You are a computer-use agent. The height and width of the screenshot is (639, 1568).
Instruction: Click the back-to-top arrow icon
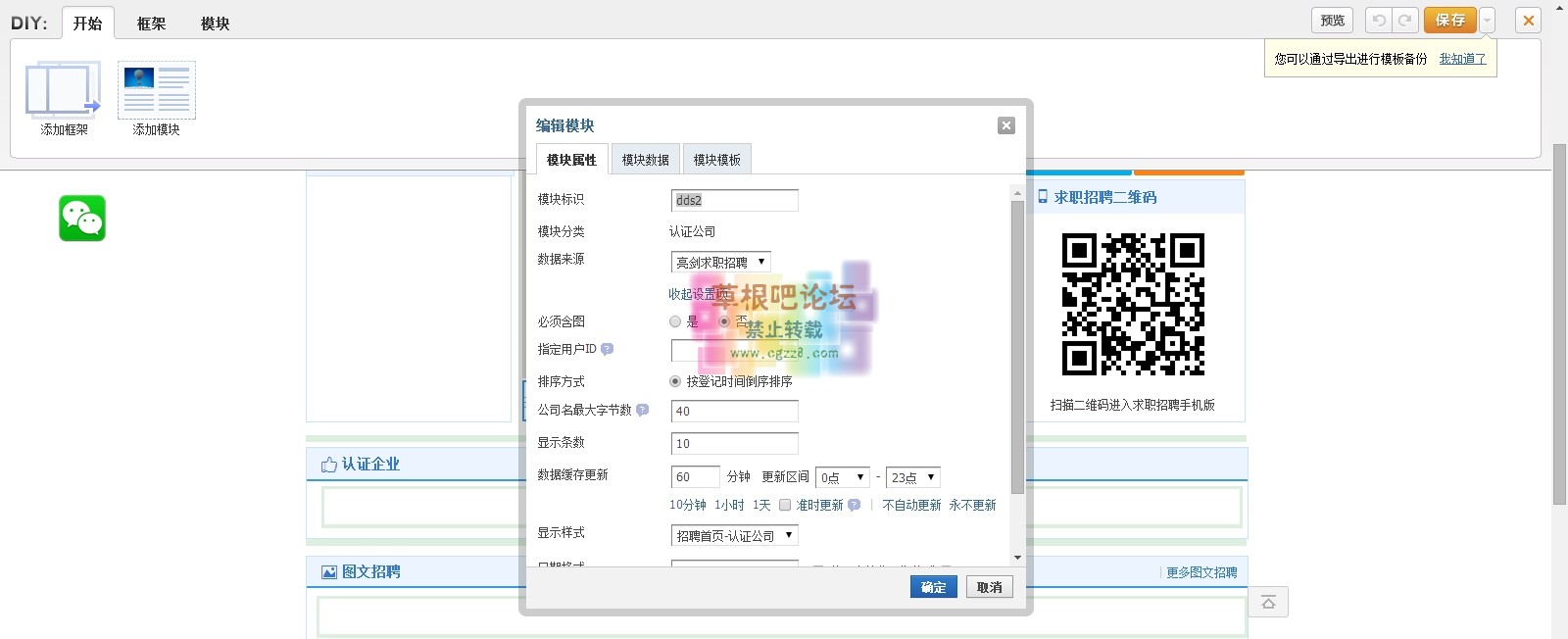1268,602
